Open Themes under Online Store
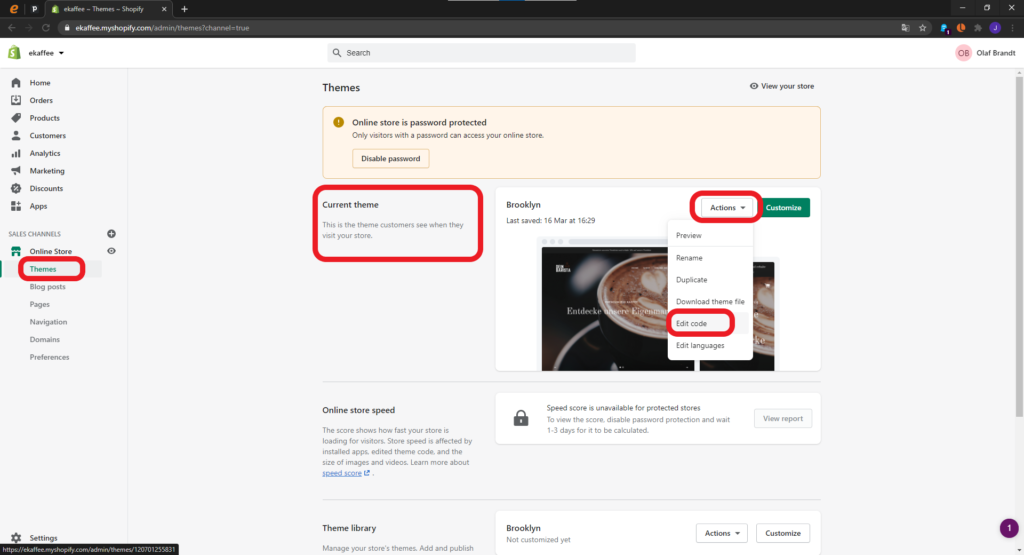Viewport: 1024px width, 555px height. coord(43,269)
